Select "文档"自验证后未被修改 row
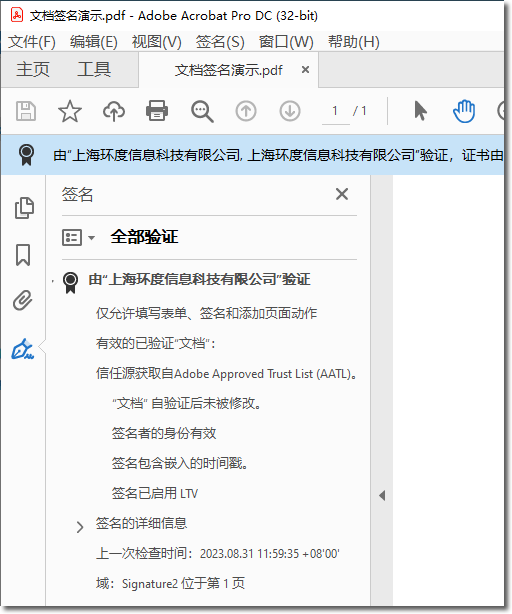 coord(187,403)
